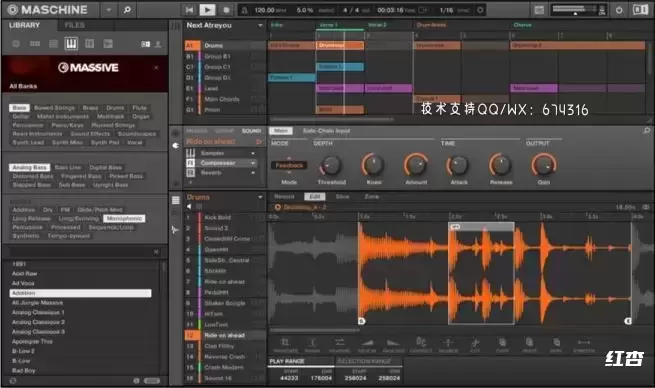Open the sampling view icon left of sounds

pos(175,230)
